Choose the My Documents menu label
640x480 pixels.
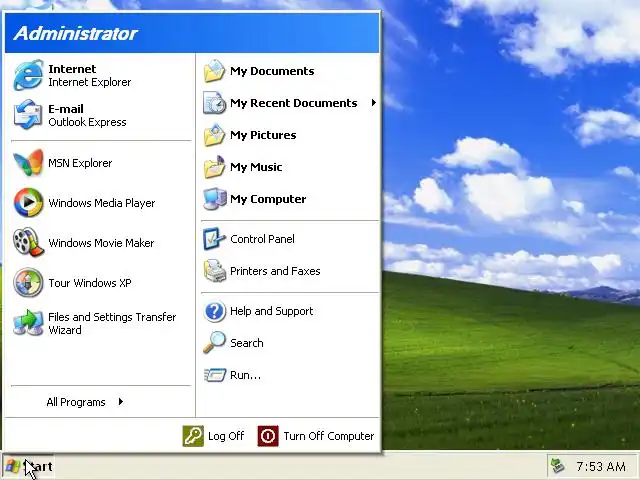tap(272, 71)
